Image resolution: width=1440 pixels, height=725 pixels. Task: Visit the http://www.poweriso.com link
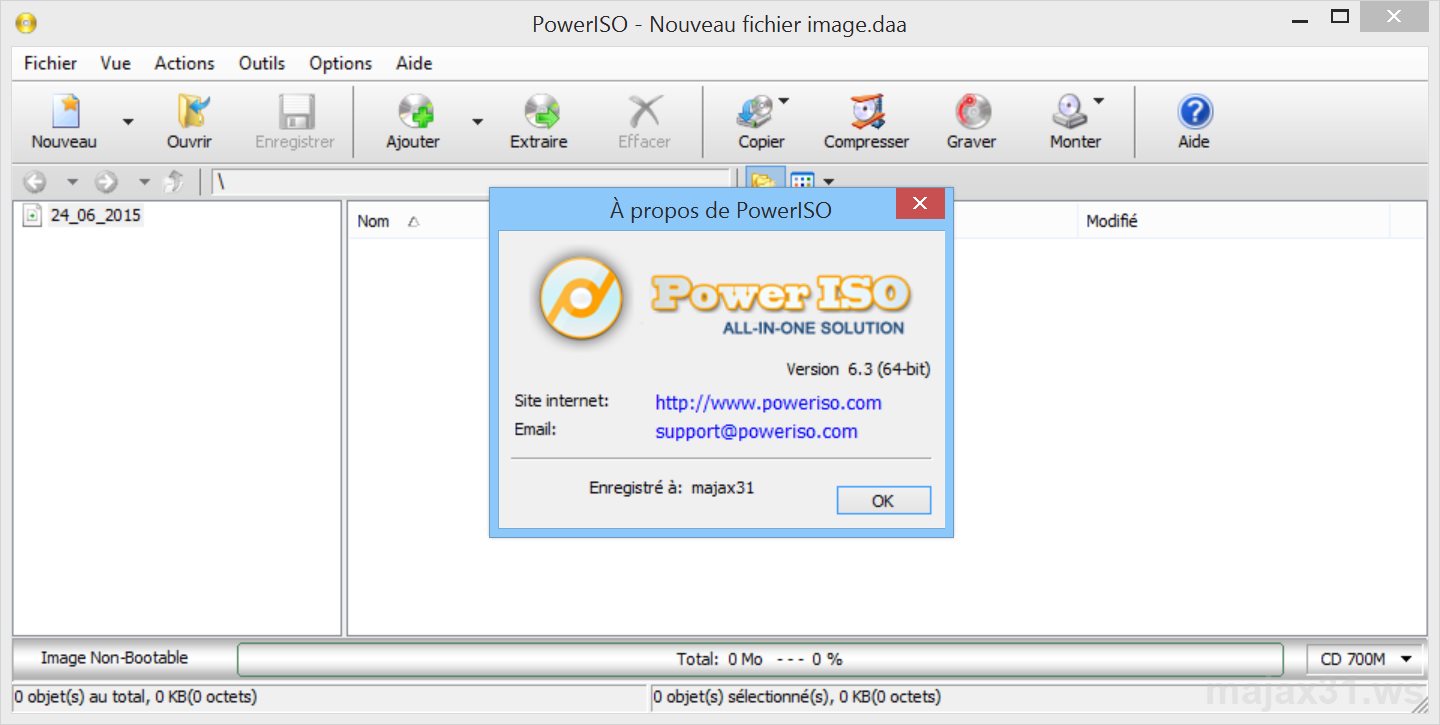(x=768, y=403)
